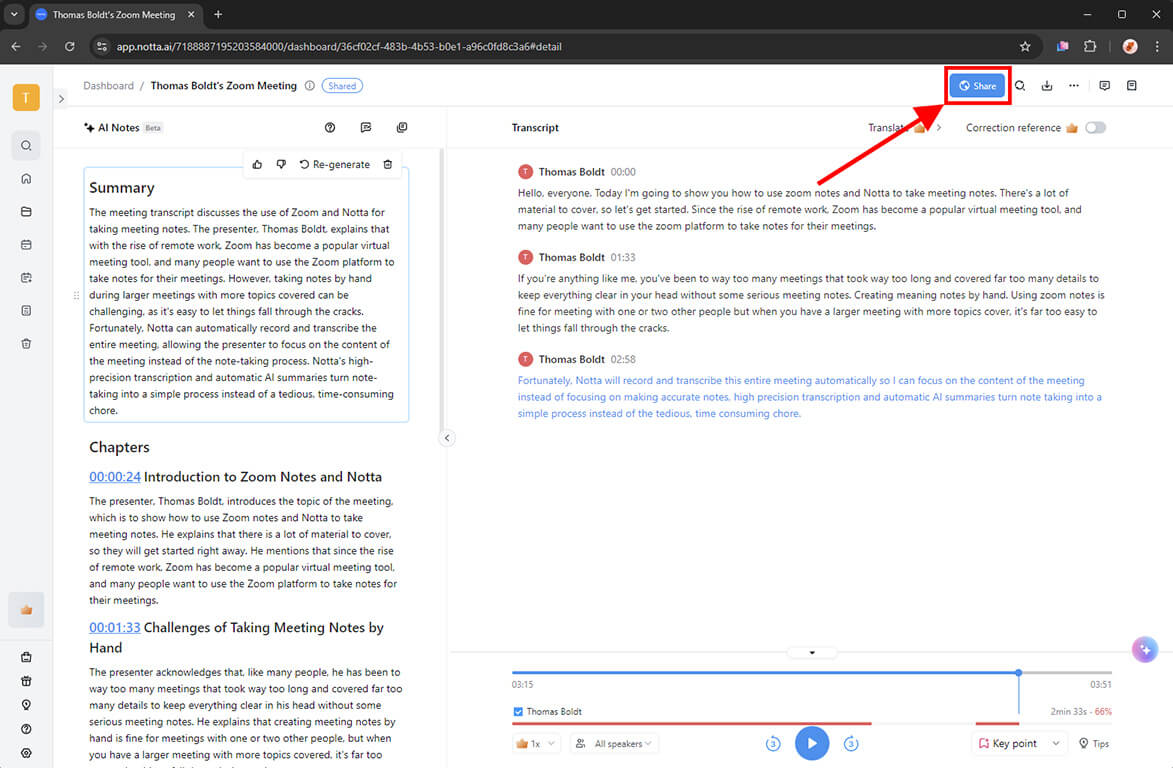Click the Shared status badge
Viewport: 1173px width, 768px height.
pyautogui.click(x=342, y=86)
